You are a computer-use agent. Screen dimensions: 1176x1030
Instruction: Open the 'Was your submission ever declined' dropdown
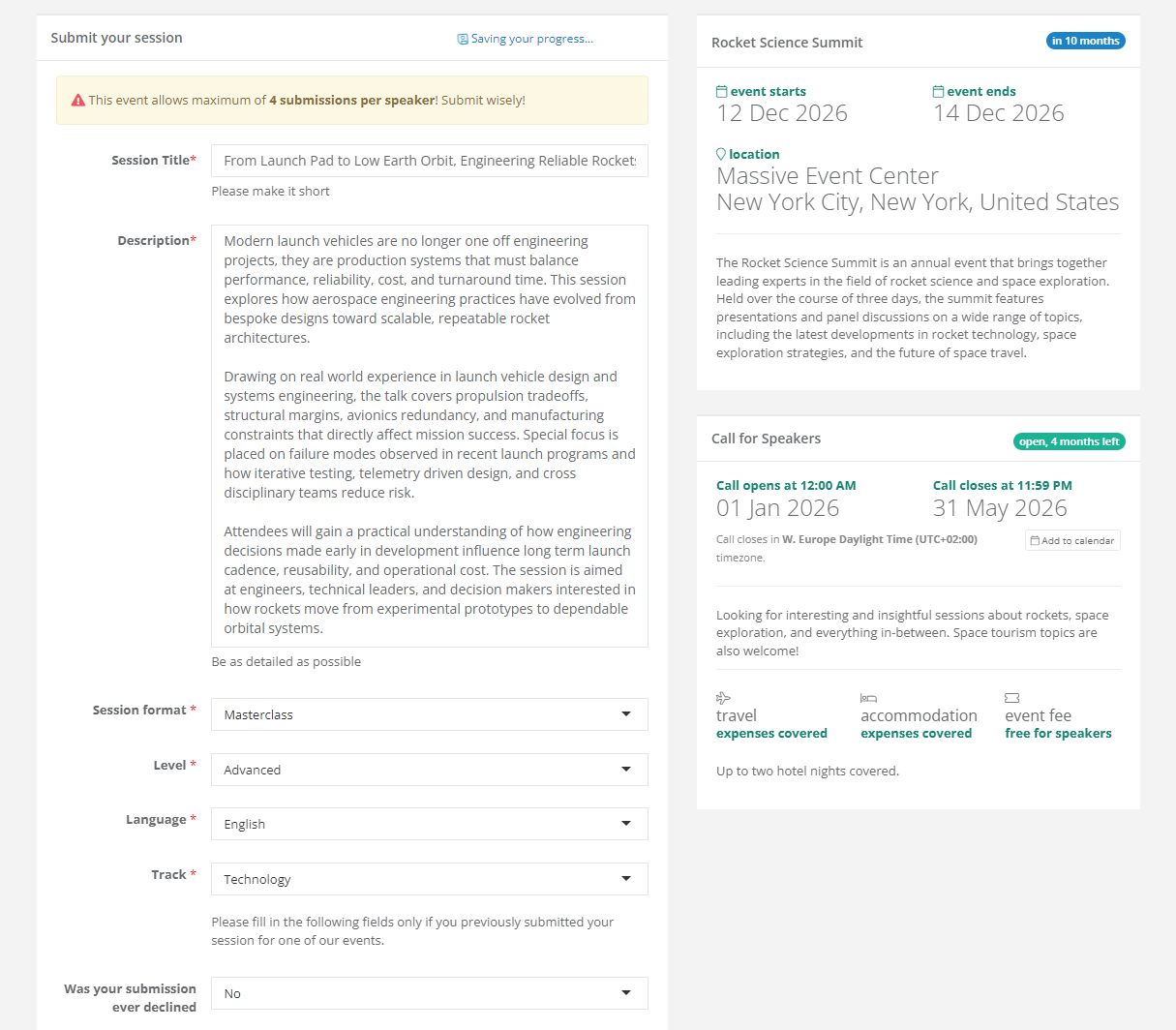(x=429, y=993)
